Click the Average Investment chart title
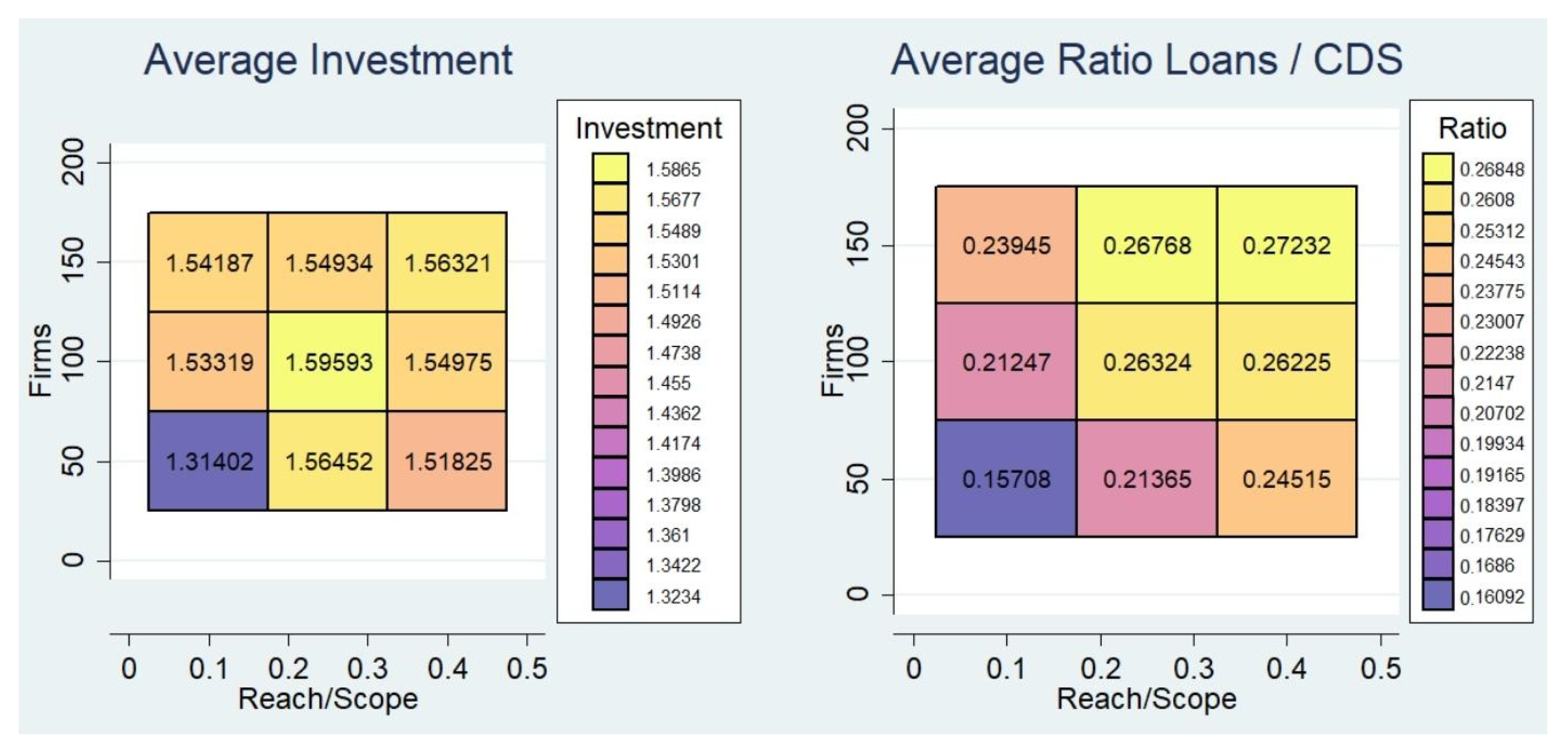1568x754 pixels. tap(328, 60)
